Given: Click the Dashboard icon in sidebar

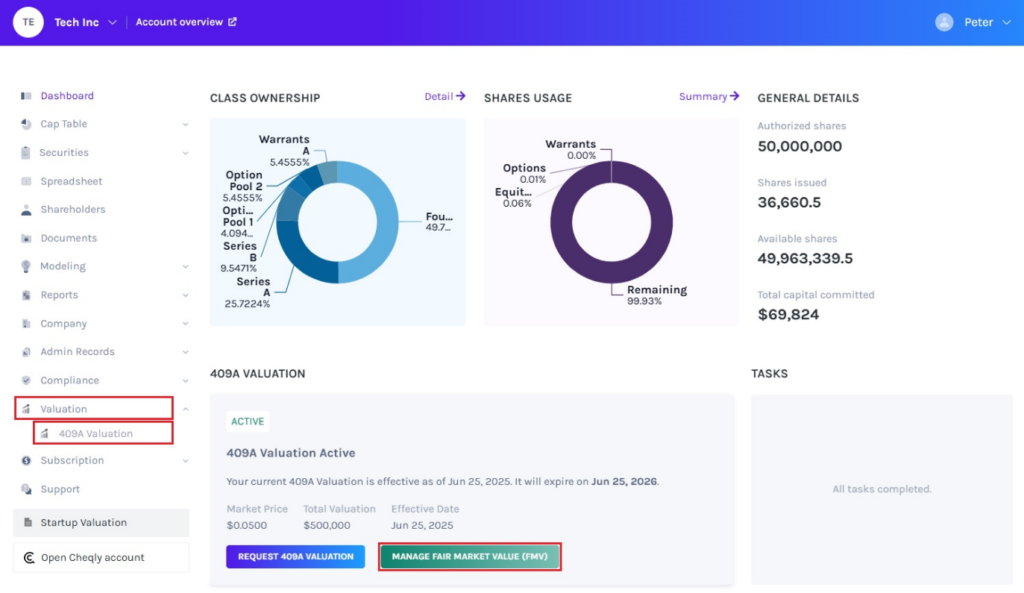Looking at the screenshot, I should pyautogui.click(x=26, y=96).
